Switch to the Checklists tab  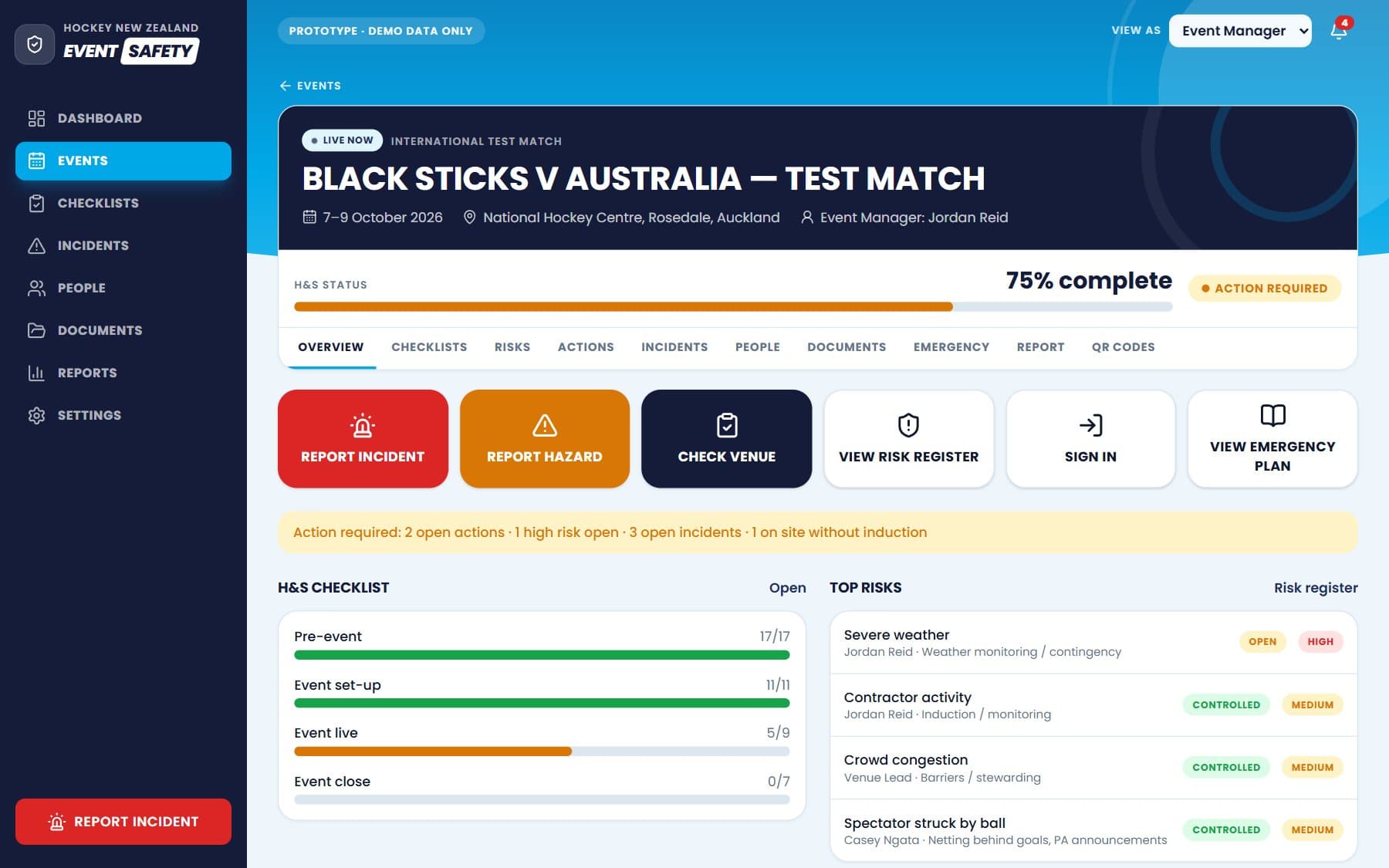(429, 347)
